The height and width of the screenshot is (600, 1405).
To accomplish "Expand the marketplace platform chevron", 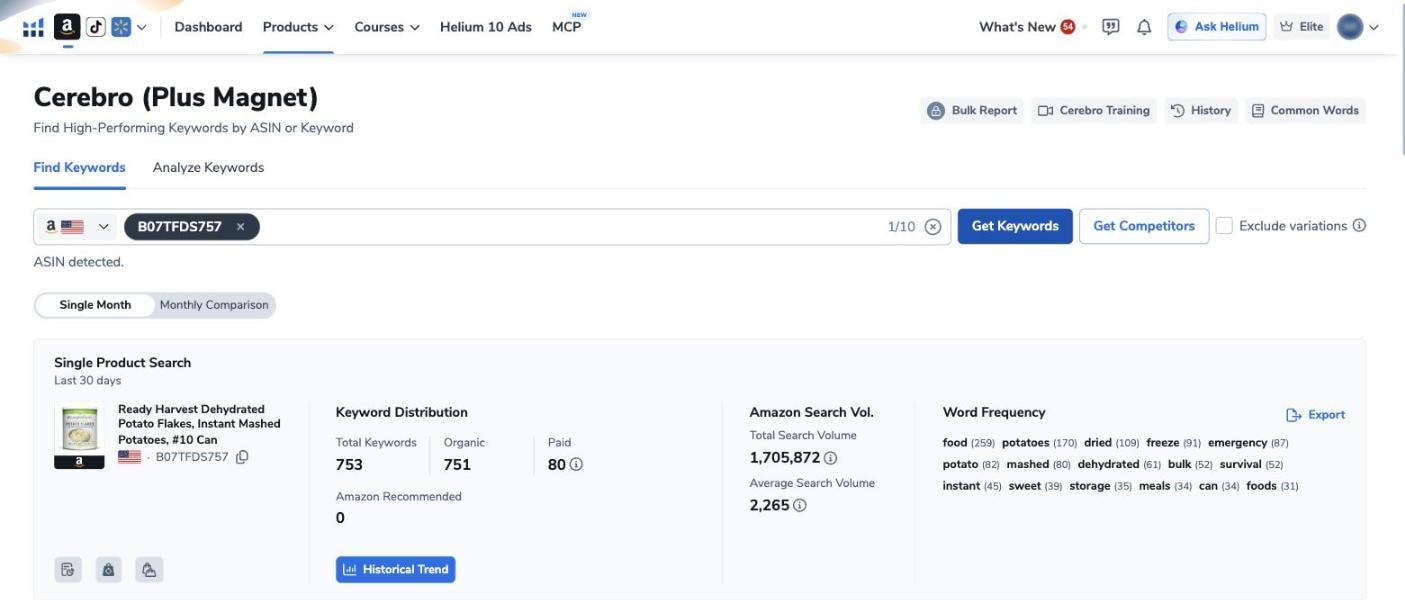I will click(x=141, y=27).
